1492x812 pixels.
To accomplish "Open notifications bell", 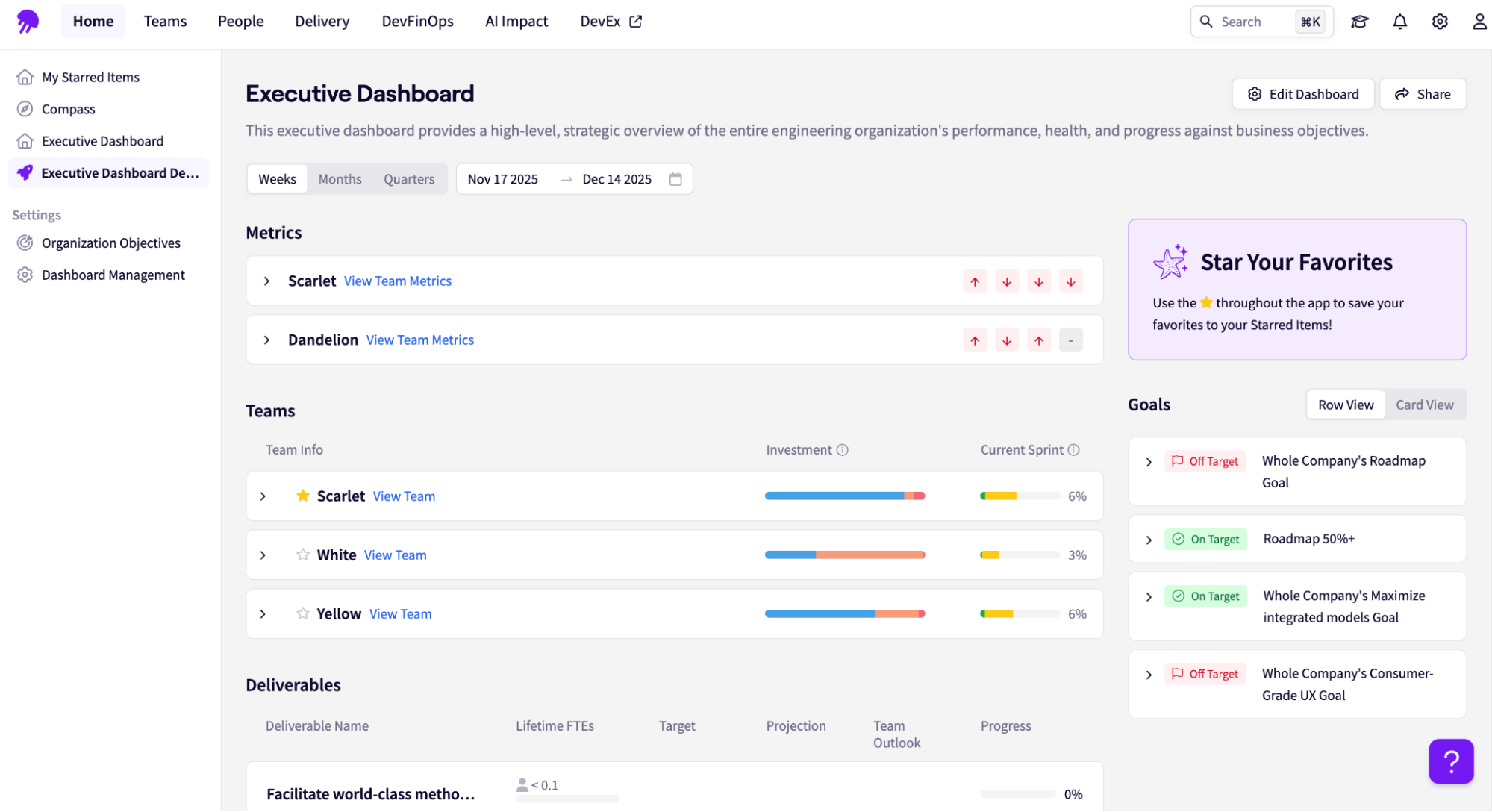I will (x=1399, y=22).
